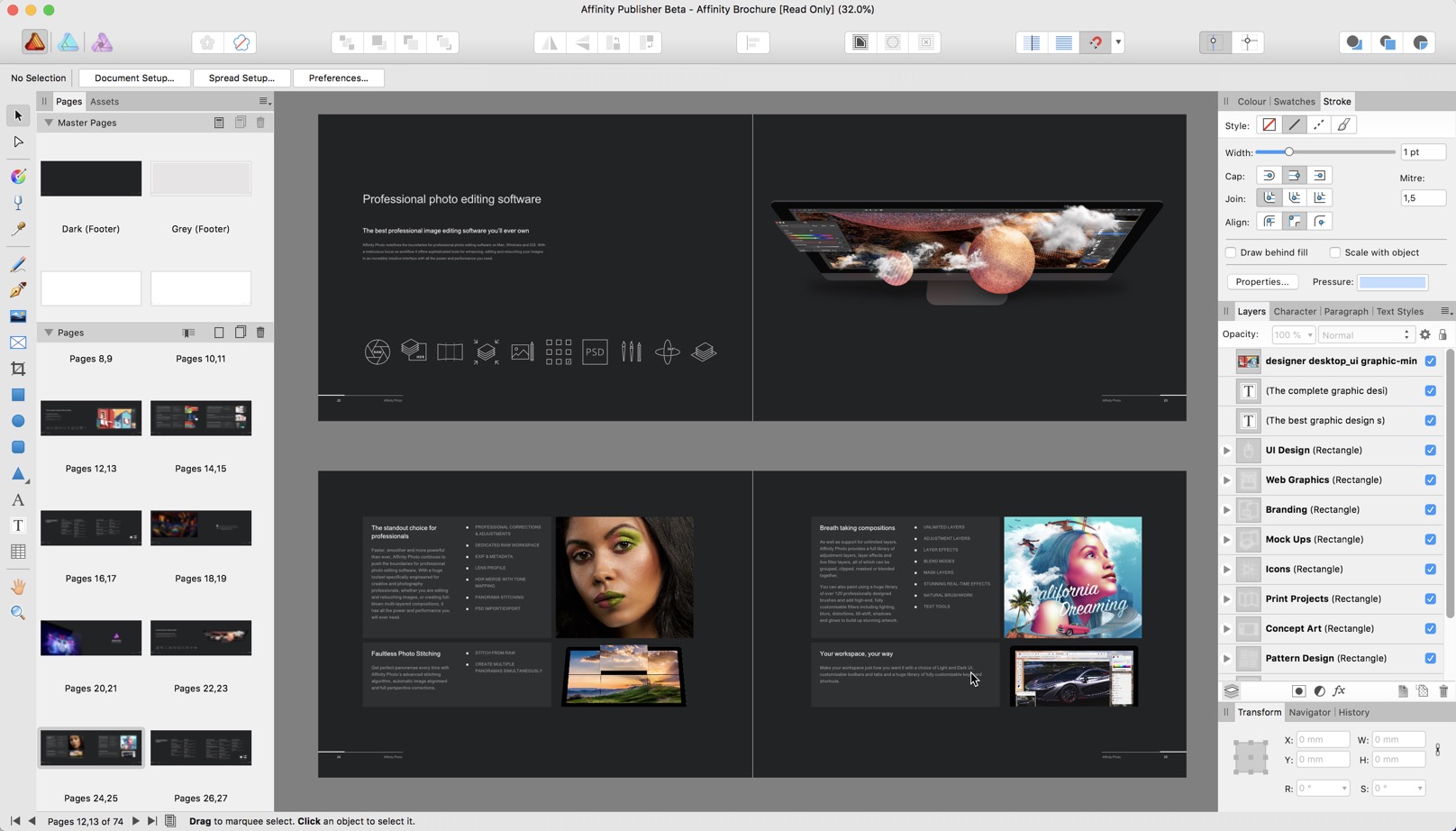The width and height of the screenshot is (1456, 831).
Task: Select the Place Image tool
Action: 18,316
